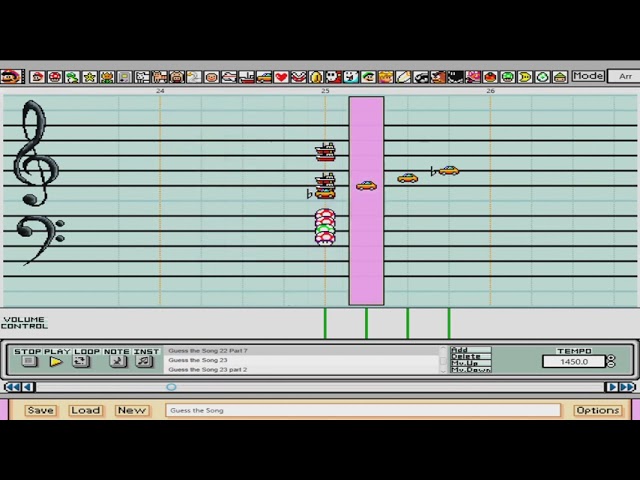Select the red Heart instrument
Viewport: 640px width, 480px height.
[281, 77]
